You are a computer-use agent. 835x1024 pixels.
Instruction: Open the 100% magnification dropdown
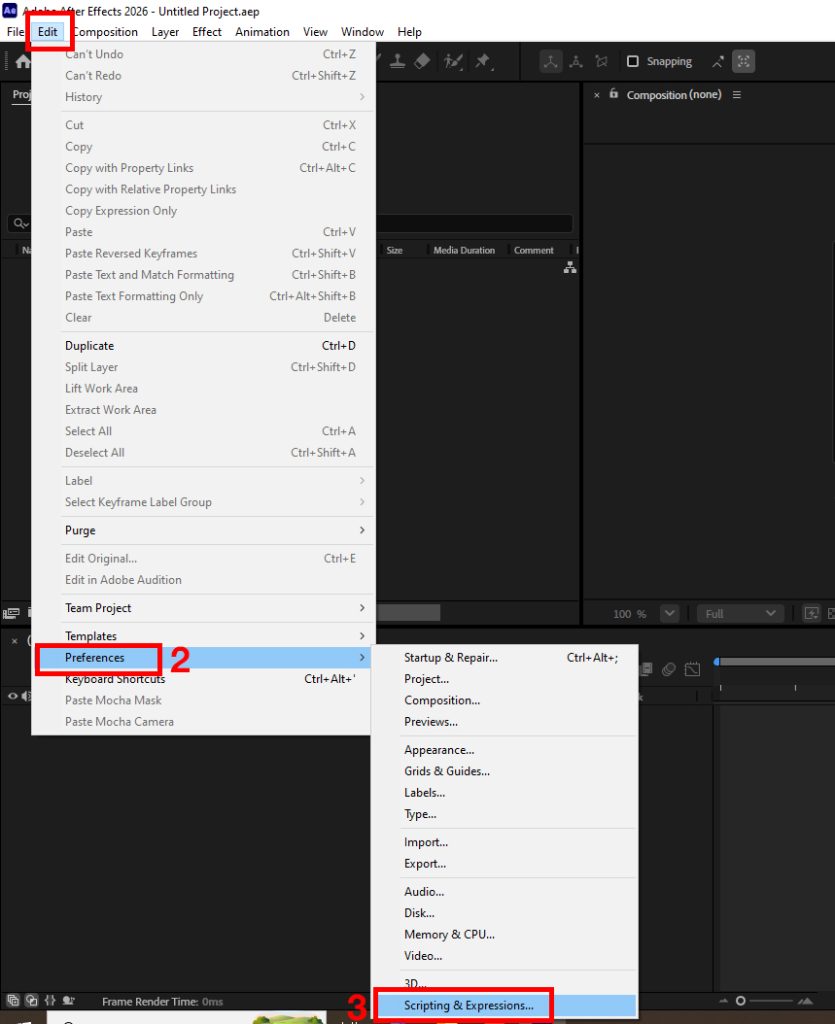pos(669,613)
